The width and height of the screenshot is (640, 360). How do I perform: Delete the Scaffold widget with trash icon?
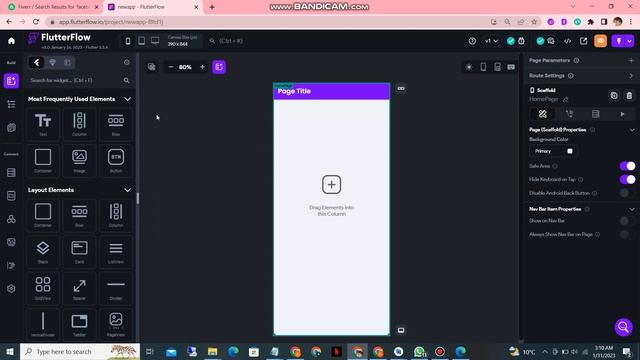(629, 96)
